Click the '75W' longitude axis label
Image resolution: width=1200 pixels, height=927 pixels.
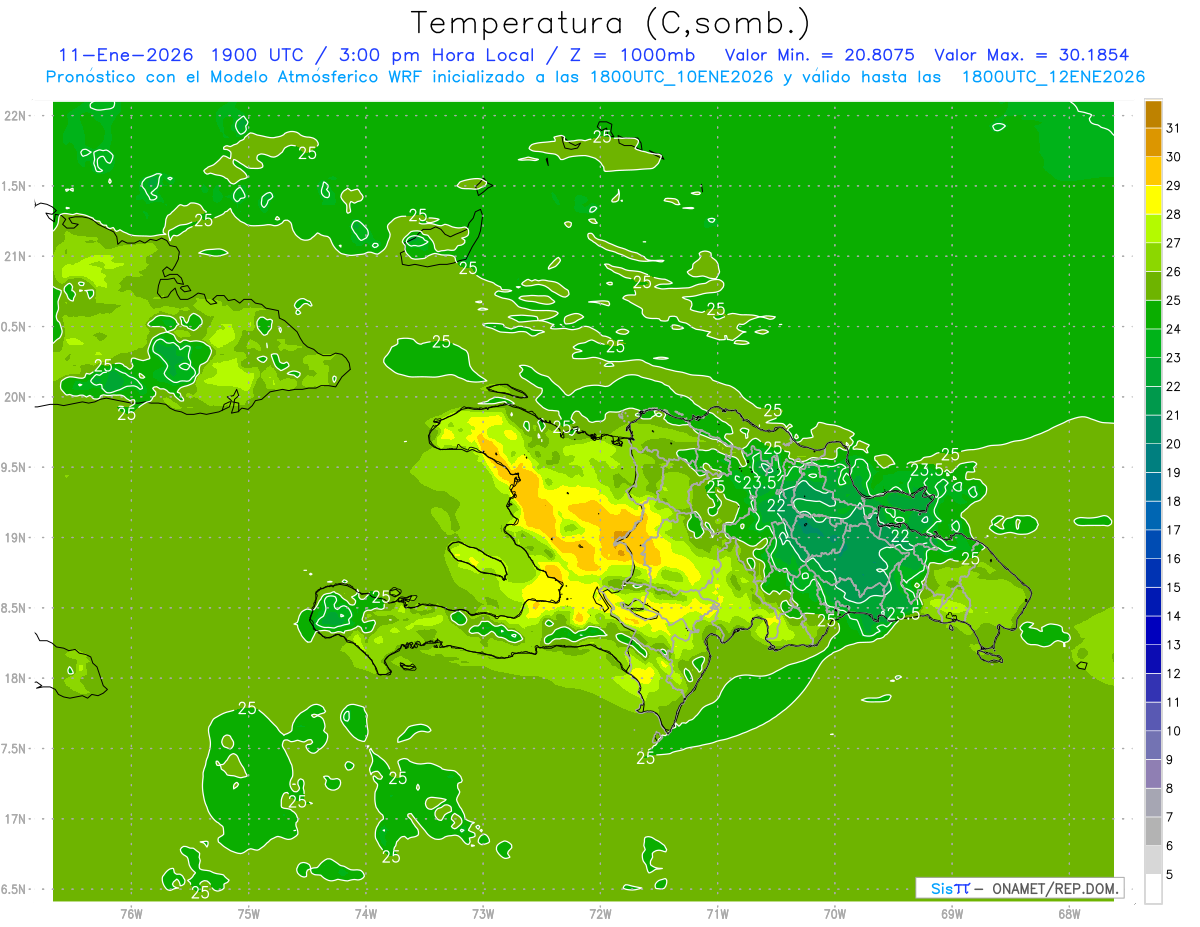[x=249, y=914]
